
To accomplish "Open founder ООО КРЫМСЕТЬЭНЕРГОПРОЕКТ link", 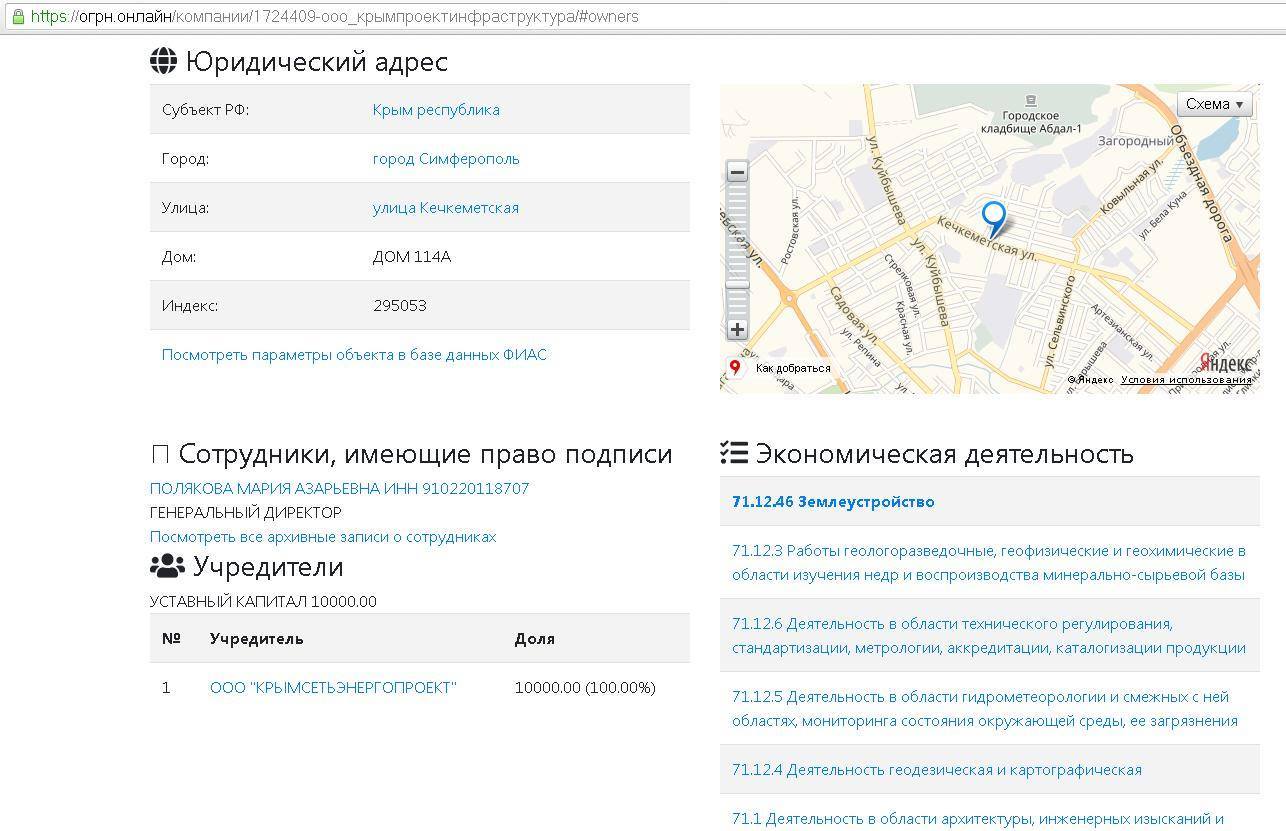I will (333, 688).
